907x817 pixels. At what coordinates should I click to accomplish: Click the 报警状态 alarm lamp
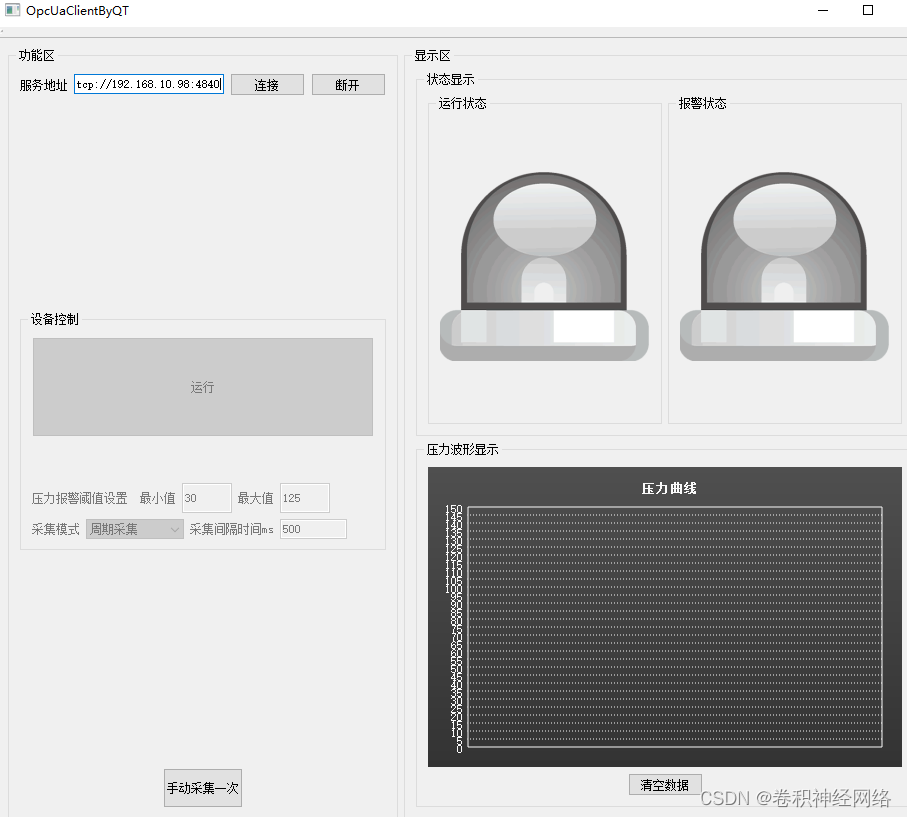pyautogui.click(x=784, y=267)
